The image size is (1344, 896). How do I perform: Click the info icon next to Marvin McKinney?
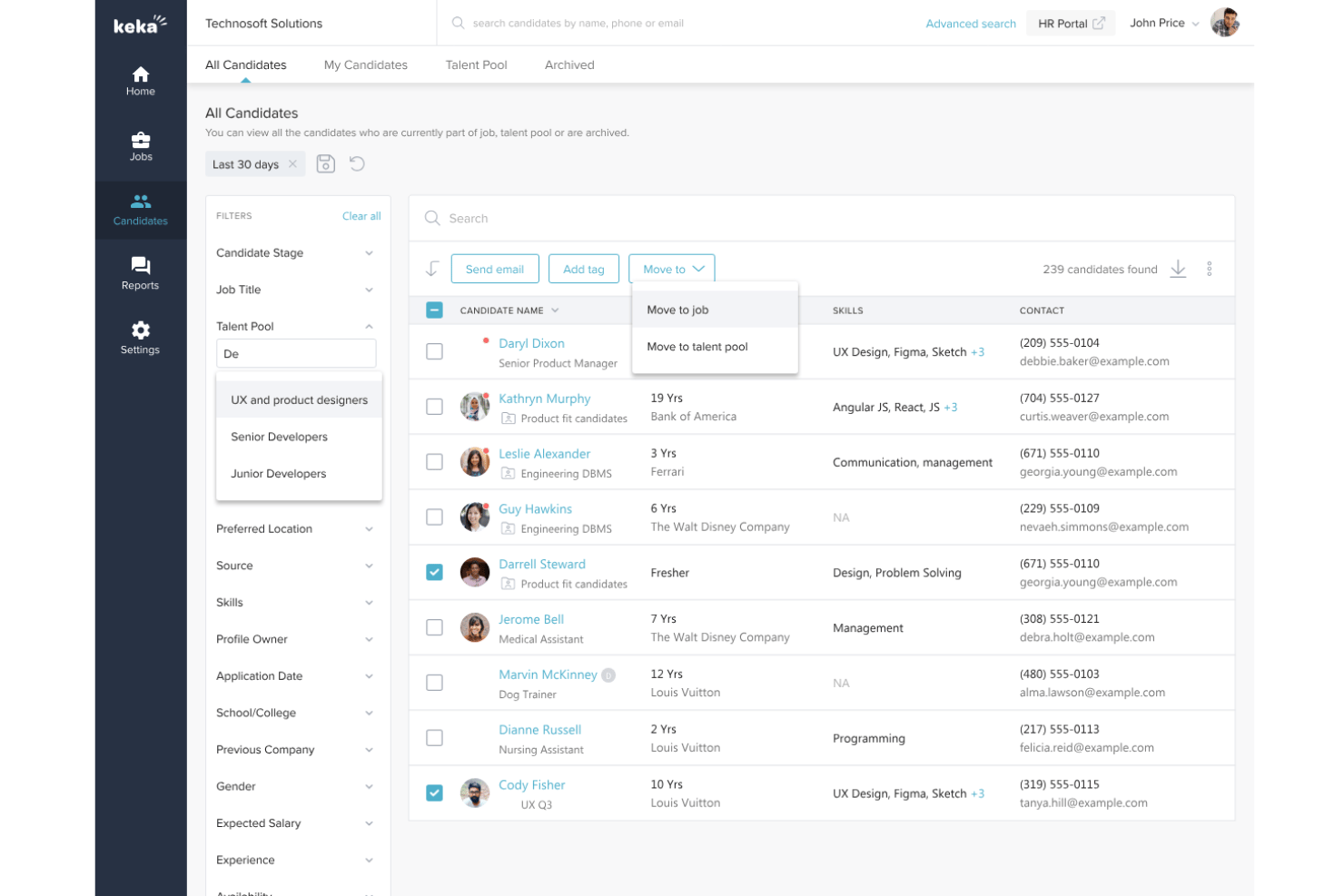pyautogui.click(x=608, y=674)
